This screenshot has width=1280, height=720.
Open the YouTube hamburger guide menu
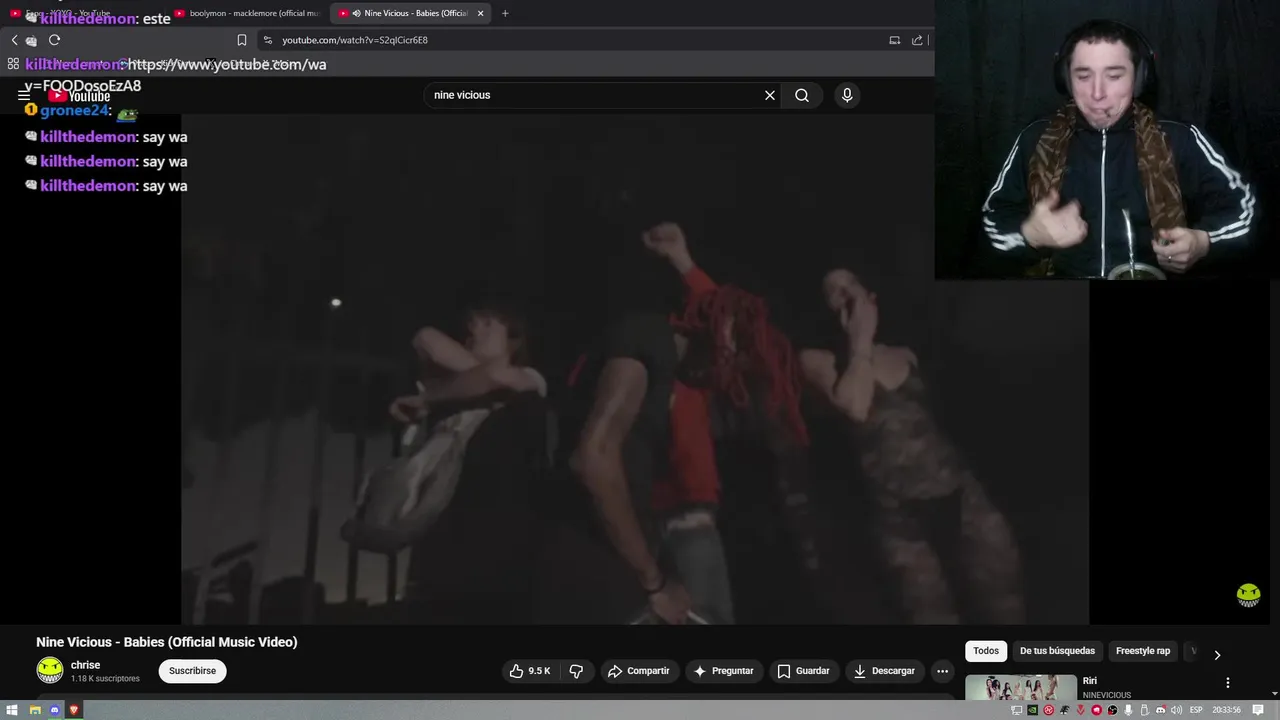pos(24,95)
